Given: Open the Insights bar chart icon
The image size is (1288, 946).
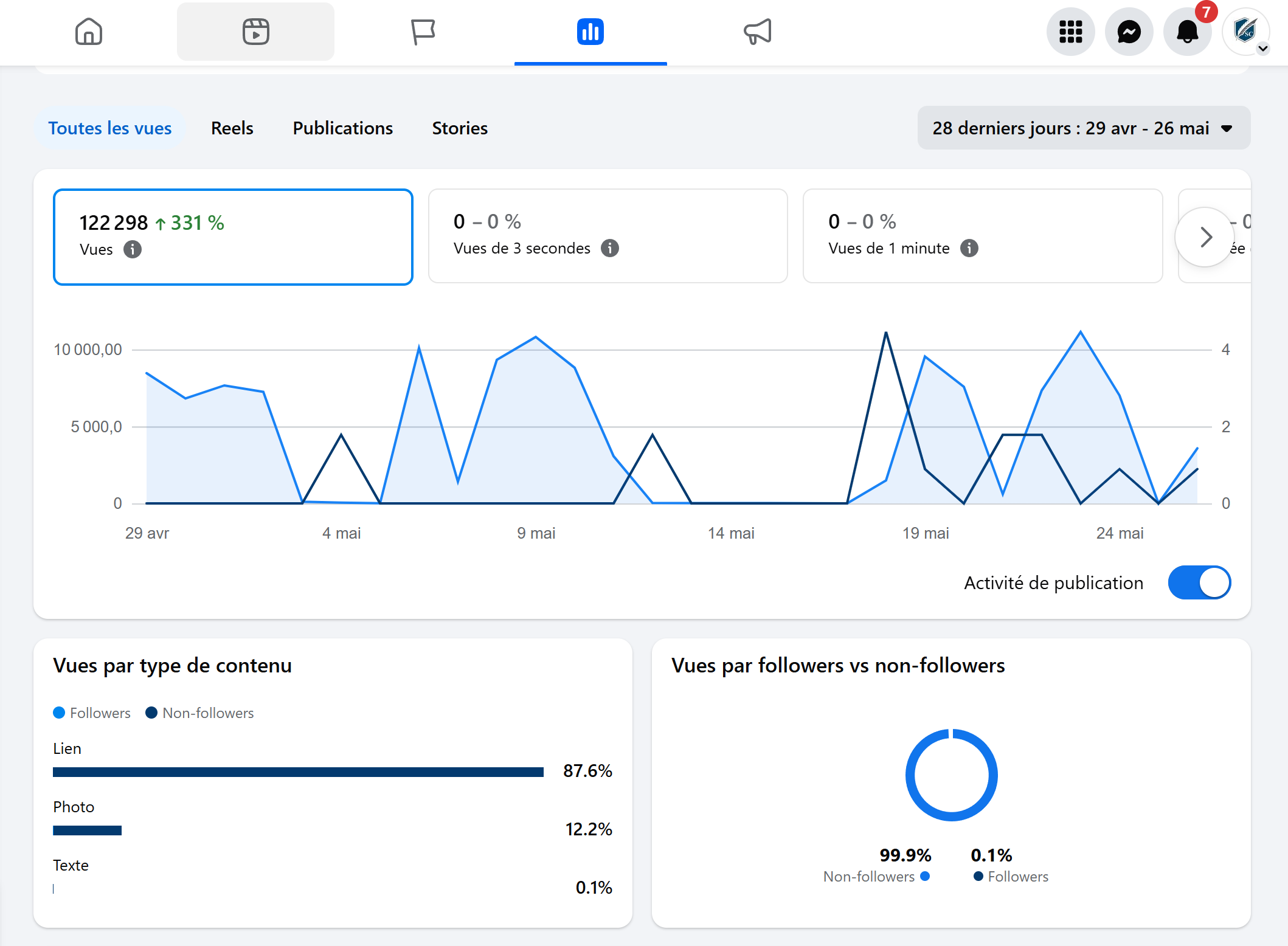Looking at the screenshot, I should point(590,32).
